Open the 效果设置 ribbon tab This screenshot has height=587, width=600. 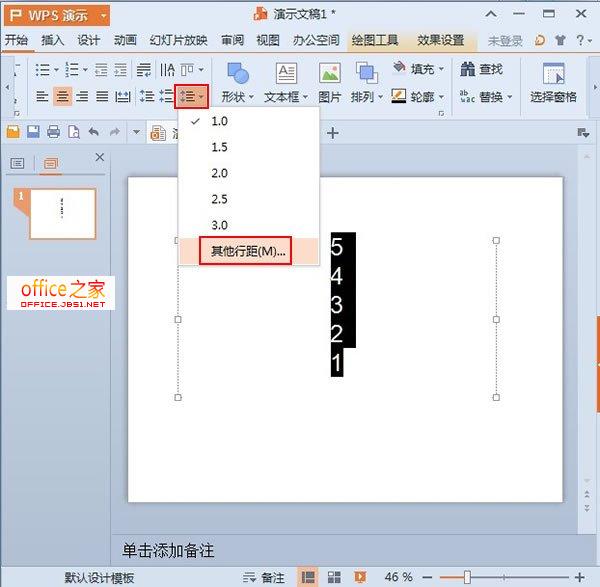441,40
